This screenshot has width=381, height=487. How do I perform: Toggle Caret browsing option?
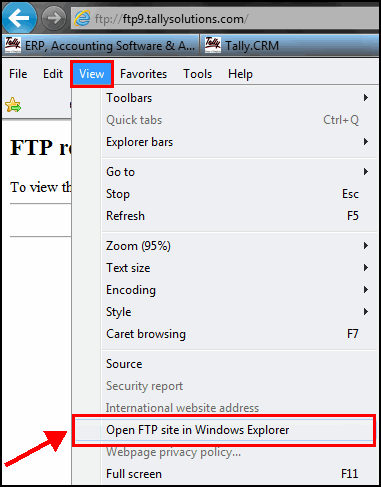click(238, 334)
